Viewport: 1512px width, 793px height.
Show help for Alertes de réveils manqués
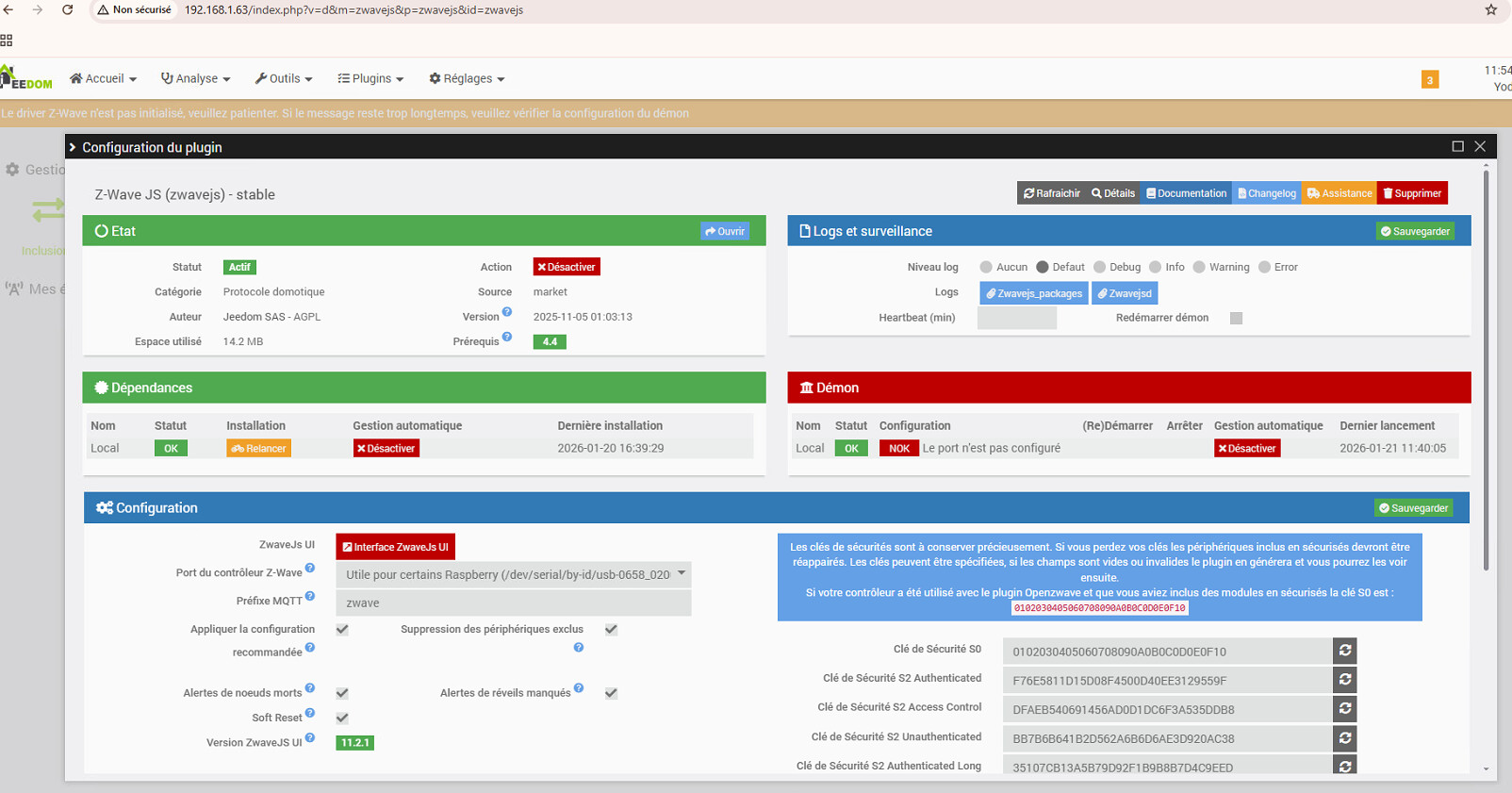pyautogui.click(x=579, y=688)
